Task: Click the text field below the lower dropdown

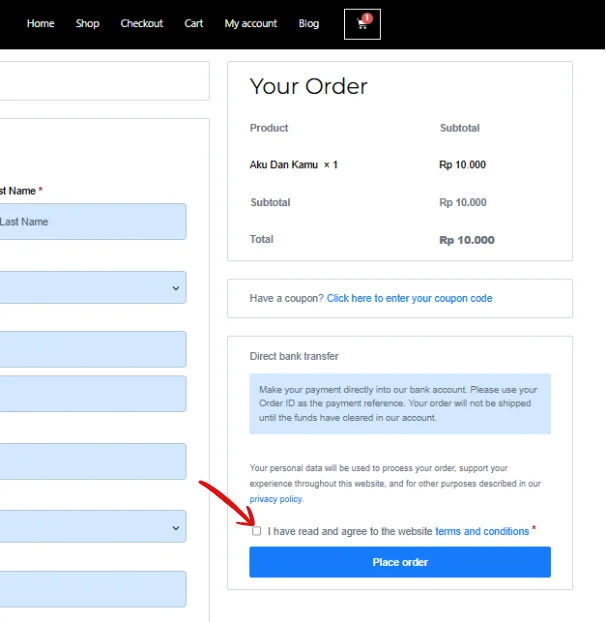Action: [x=92, y=589]
